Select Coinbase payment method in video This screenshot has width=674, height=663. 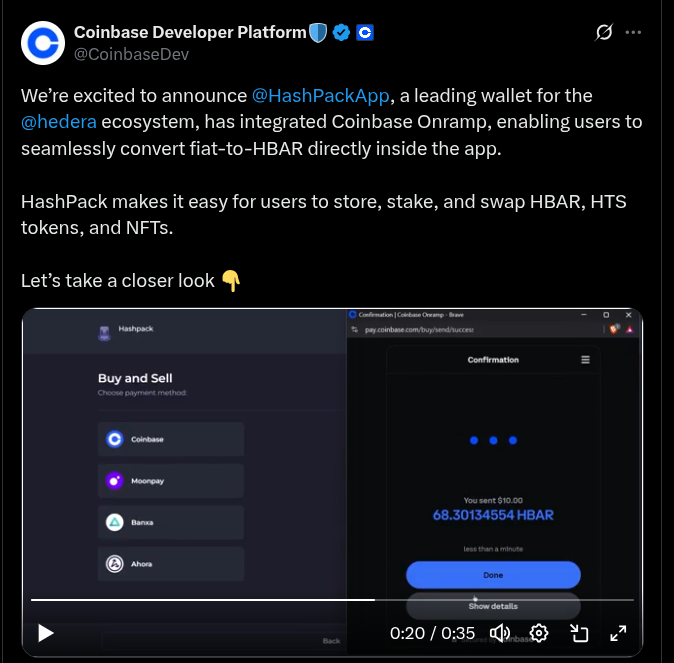tap(171, 439)
